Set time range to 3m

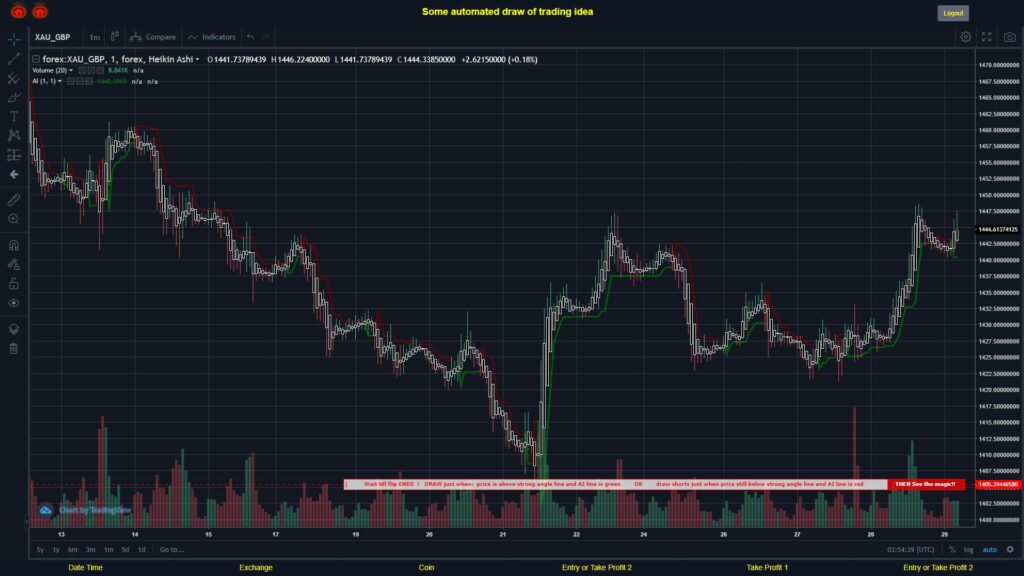point(90,550)
